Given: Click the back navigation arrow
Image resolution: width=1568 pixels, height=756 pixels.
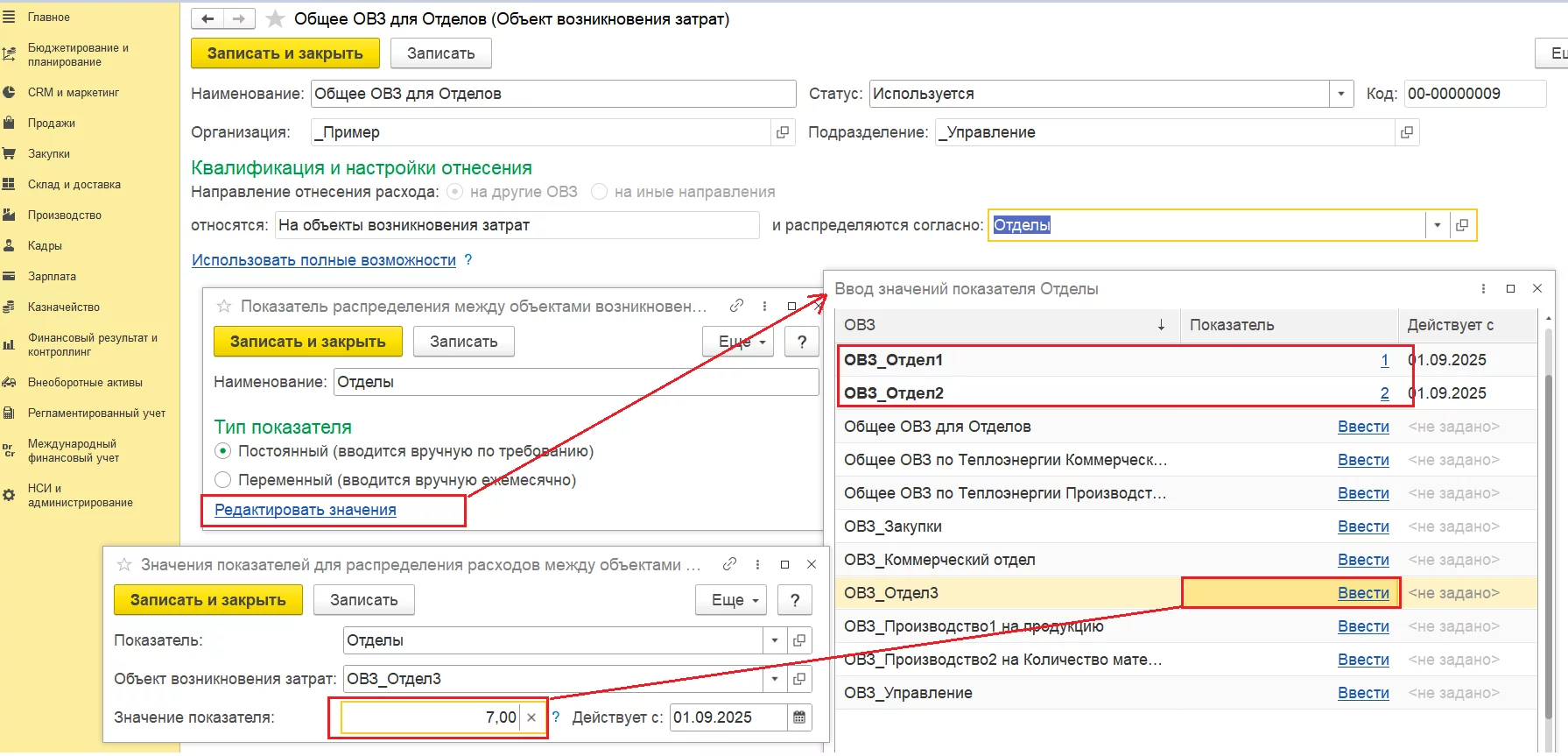Looking at the screenshot, I should click(207, 18).
